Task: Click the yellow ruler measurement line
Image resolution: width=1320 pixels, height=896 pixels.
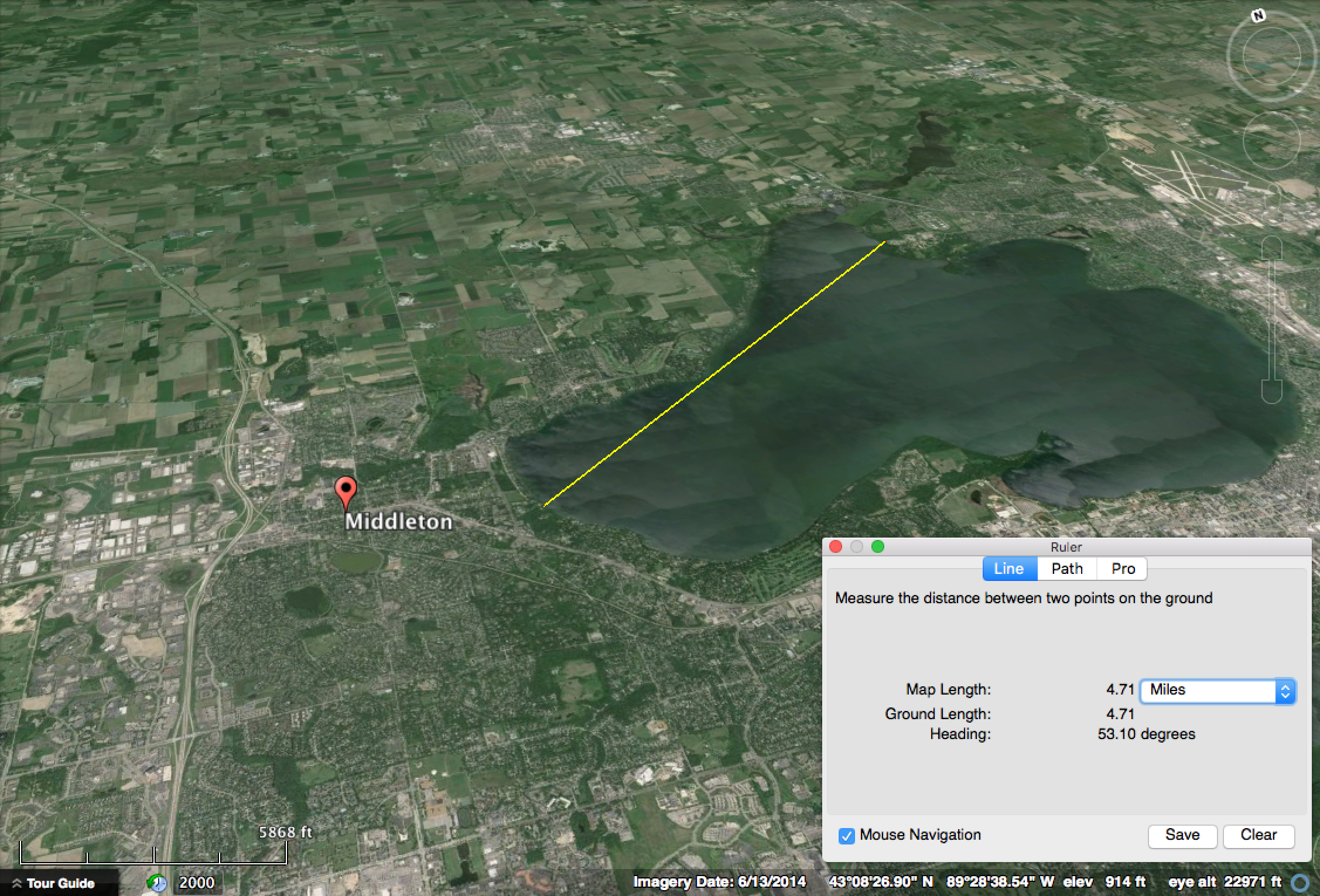Action: (x=714, y=374)
